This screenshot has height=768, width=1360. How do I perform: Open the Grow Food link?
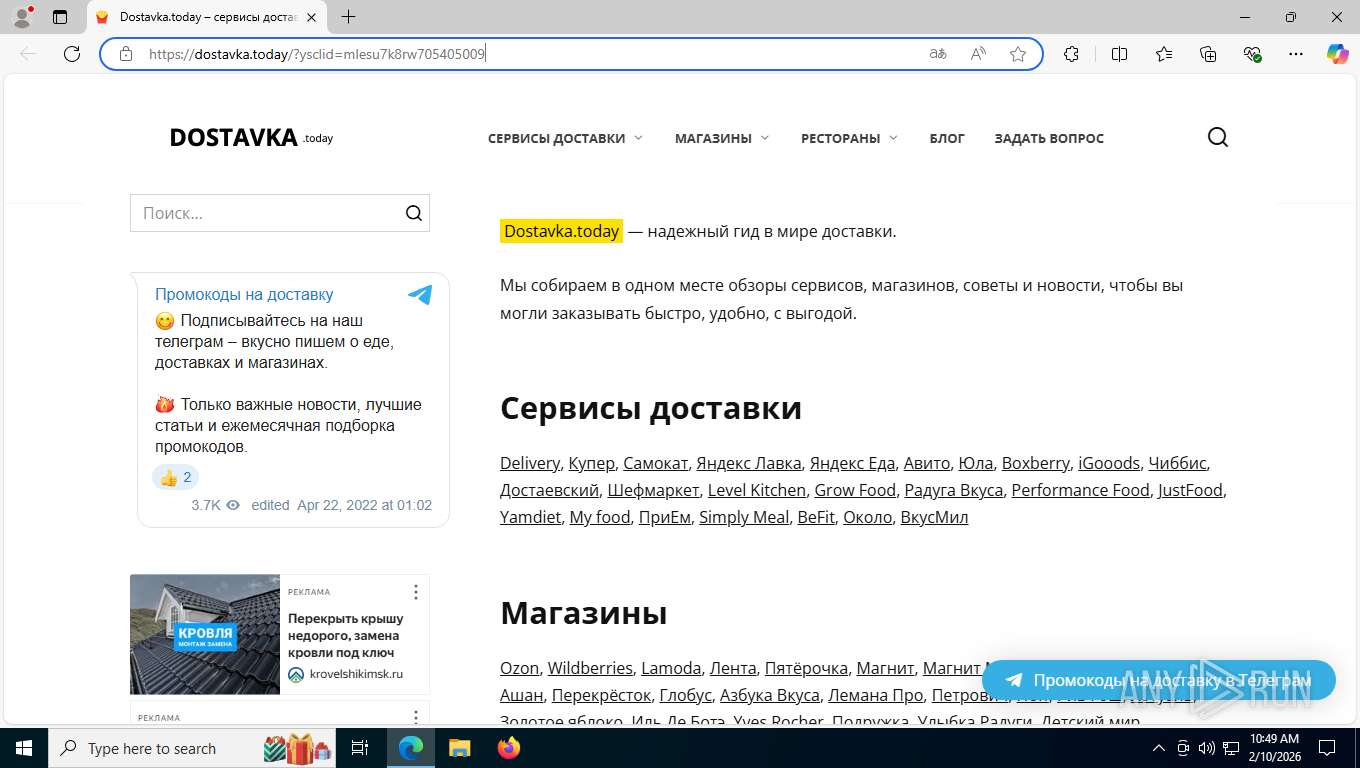point(855,490)
